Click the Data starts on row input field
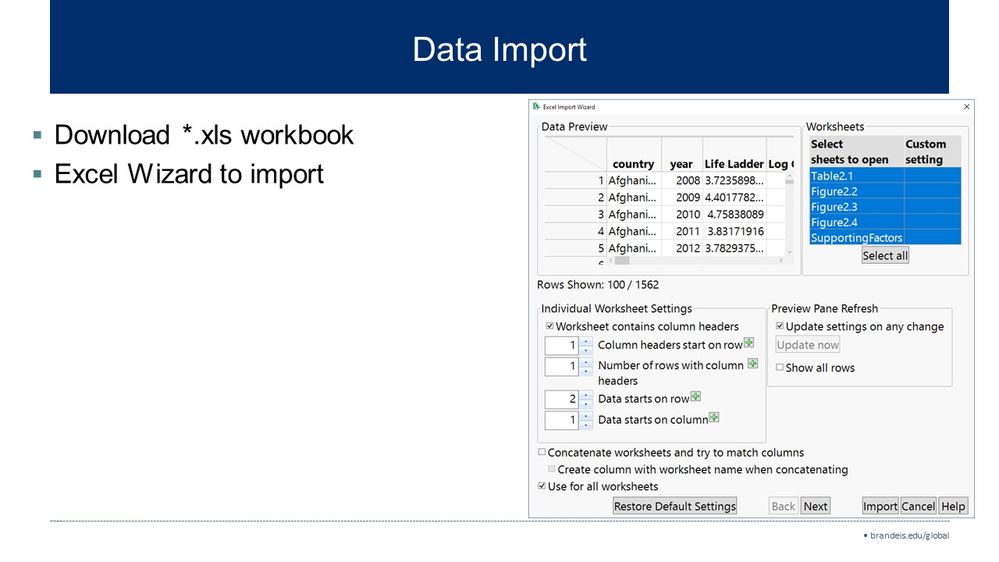This screenshot has height=562, width=999. [562, 400]
